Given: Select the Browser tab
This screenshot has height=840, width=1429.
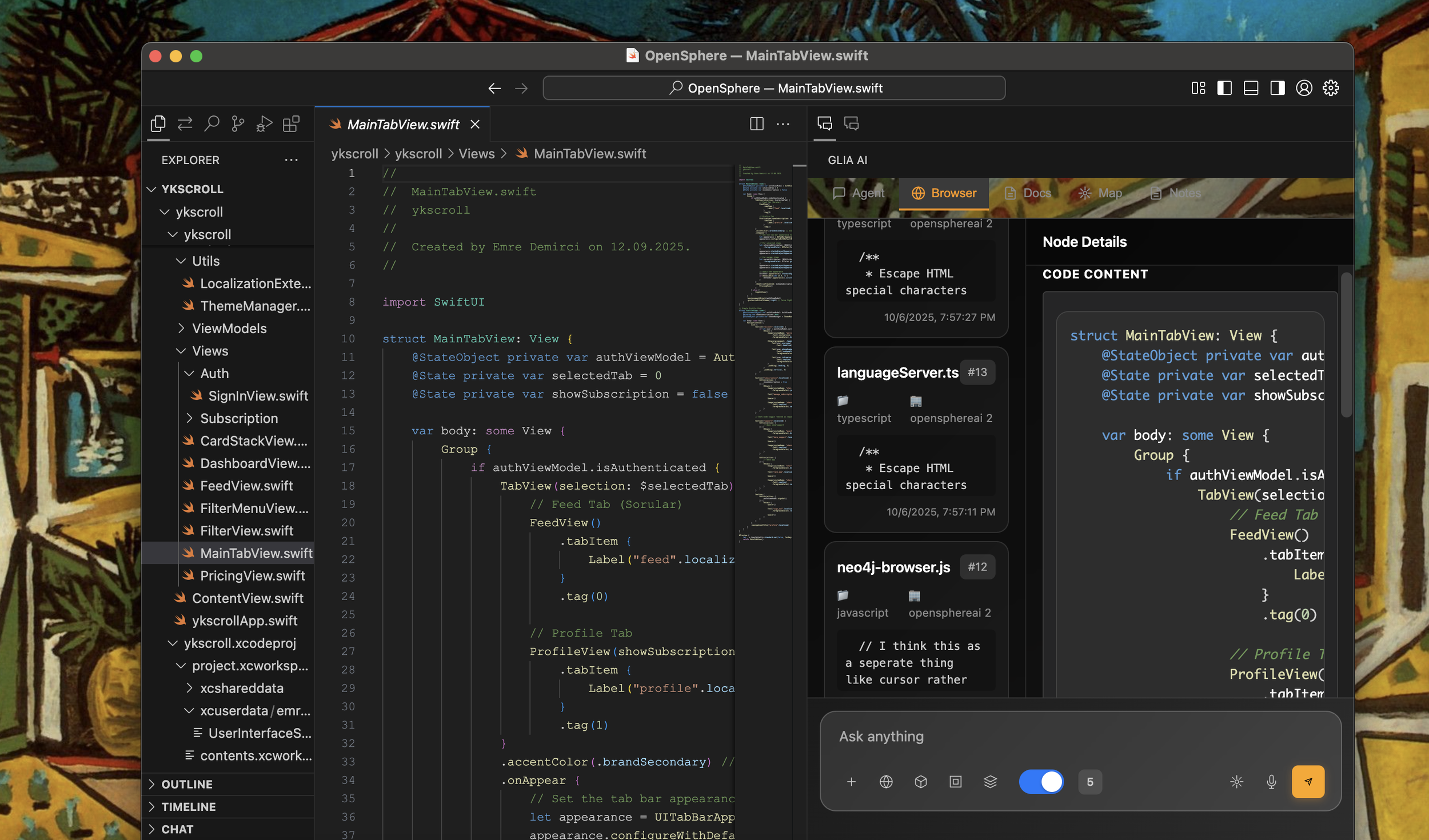Looking at the screenshot, I should 944,193.
